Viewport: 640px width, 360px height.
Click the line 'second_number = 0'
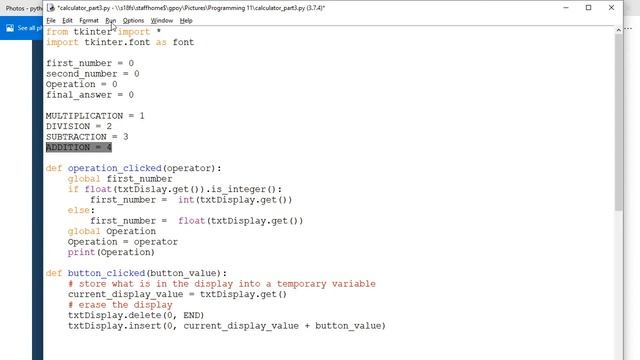[93, 74]
